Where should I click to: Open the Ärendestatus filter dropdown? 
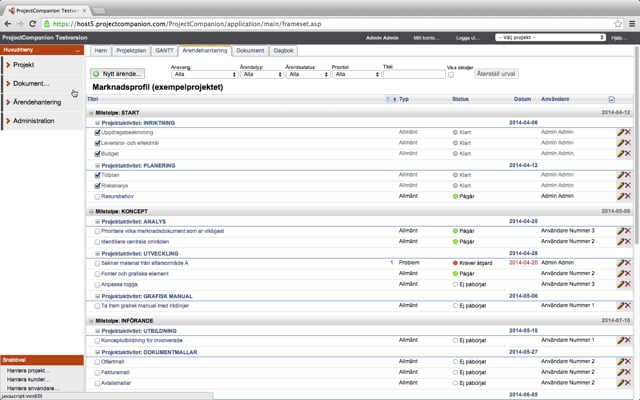point(308,74)
